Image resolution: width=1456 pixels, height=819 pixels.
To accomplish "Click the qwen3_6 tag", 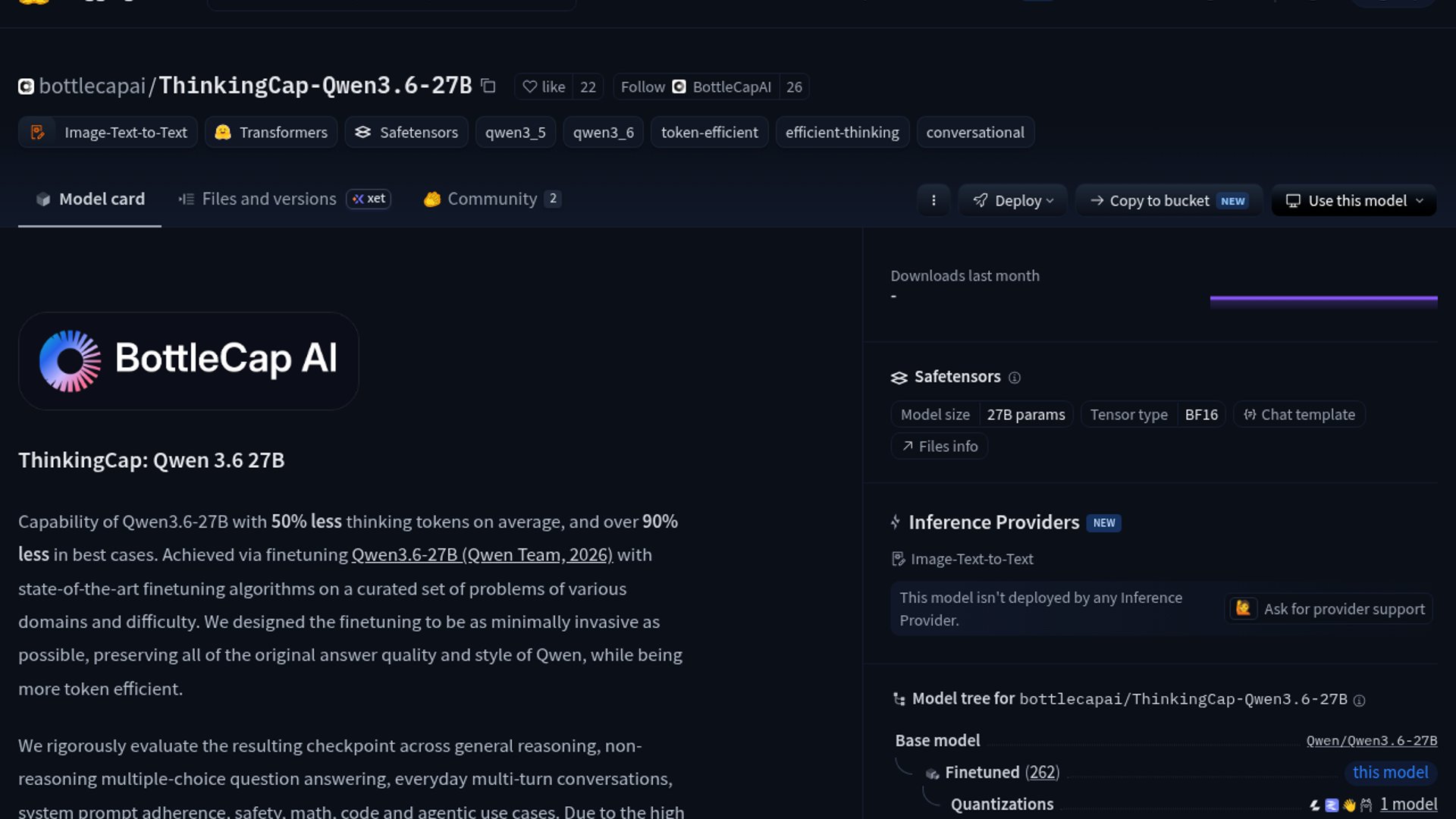I will (604, 132).
